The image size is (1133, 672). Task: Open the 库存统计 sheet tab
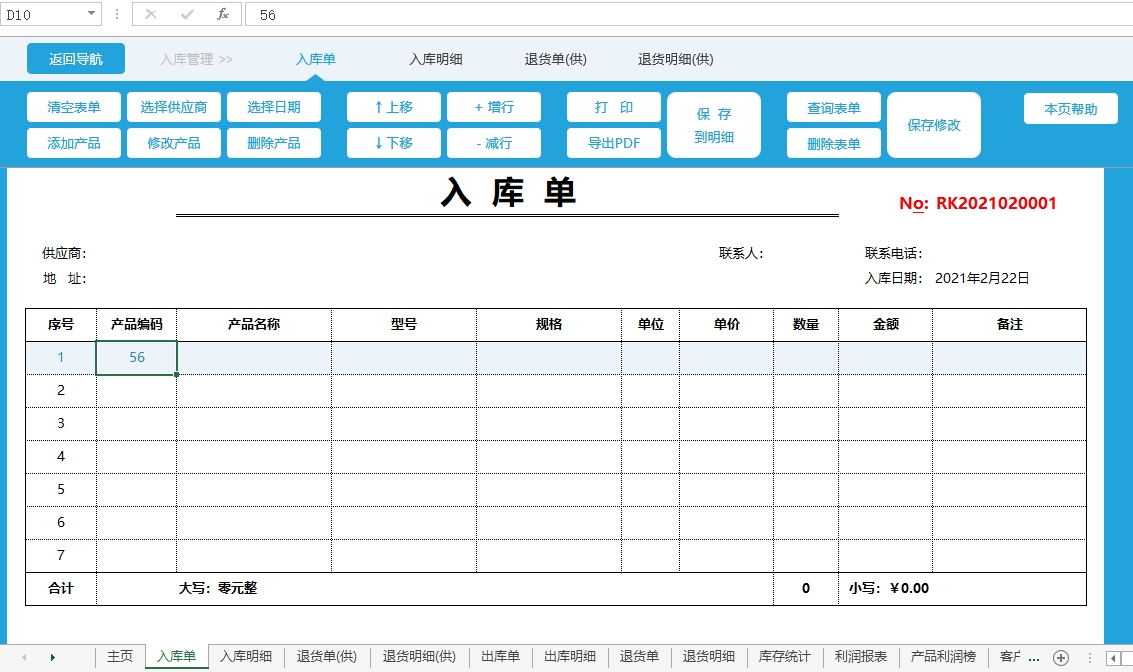click(x=785, y=657)
